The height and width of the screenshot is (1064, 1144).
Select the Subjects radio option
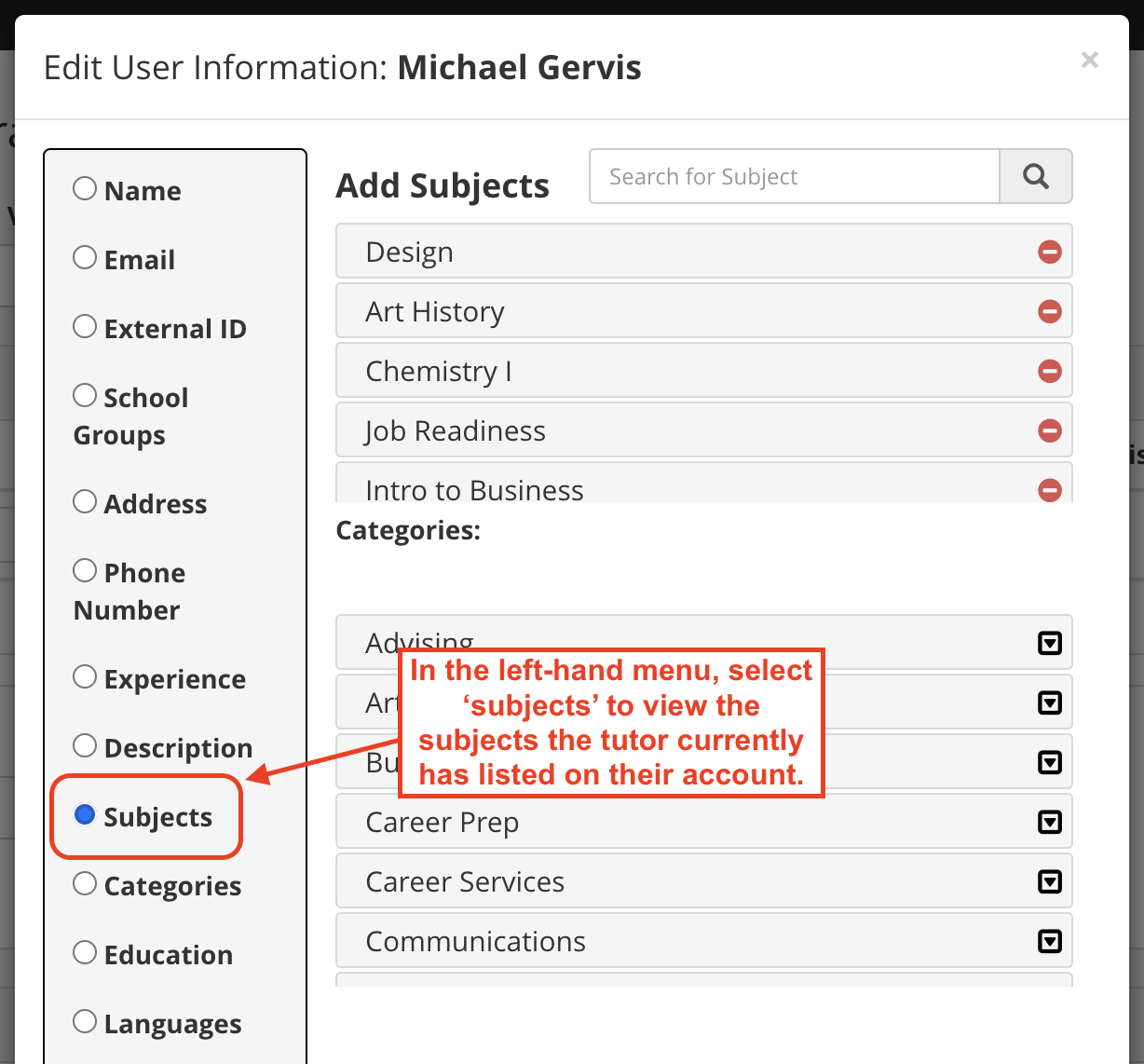coord(85,814)
